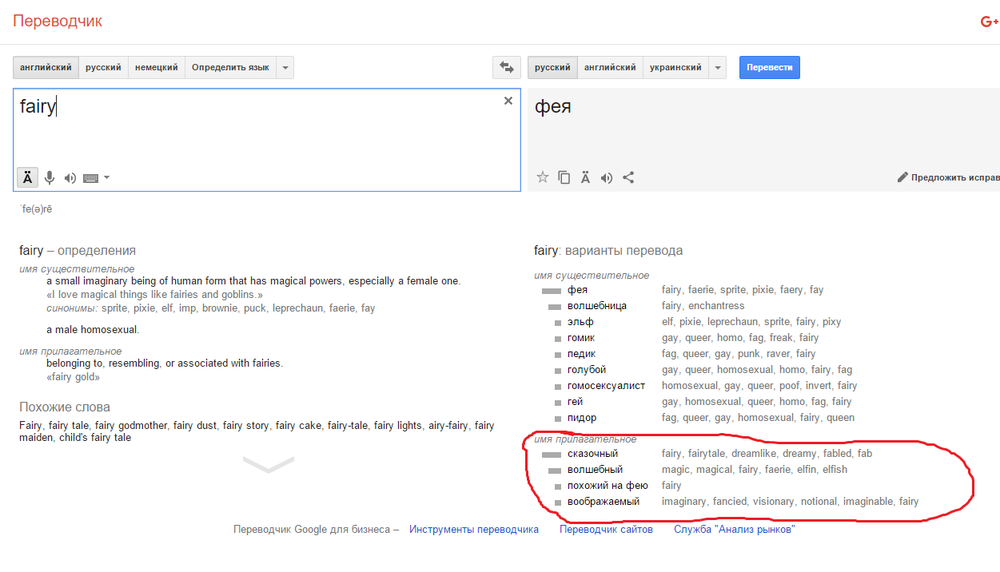This screenshot has height=572, width=1000.
Task: Expand definitions with chevron arrow
Action: pos(268,464)
